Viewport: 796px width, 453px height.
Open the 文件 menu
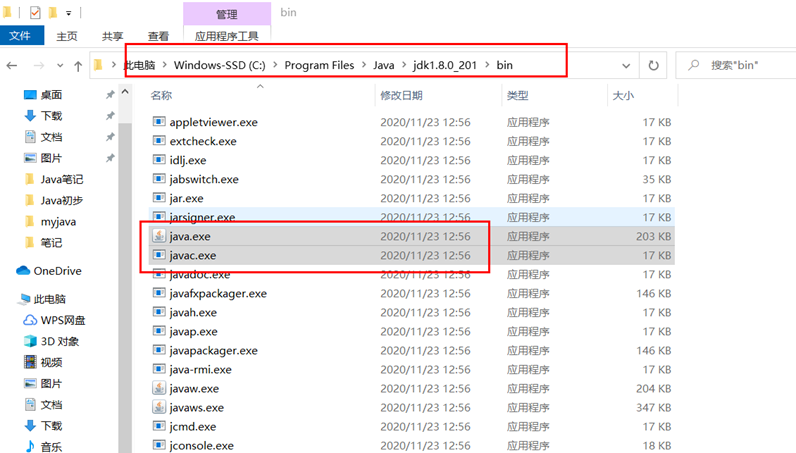coord(21,36)
